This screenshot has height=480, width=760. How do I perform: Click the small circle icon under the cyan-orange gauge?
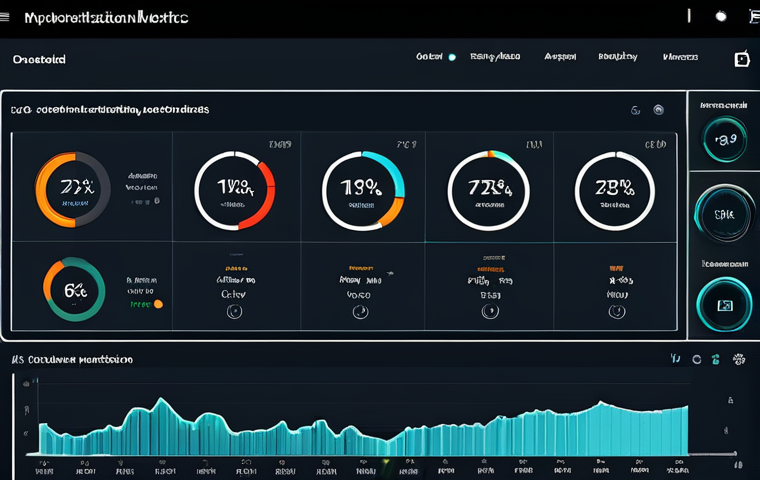click(x=361, y=312)
